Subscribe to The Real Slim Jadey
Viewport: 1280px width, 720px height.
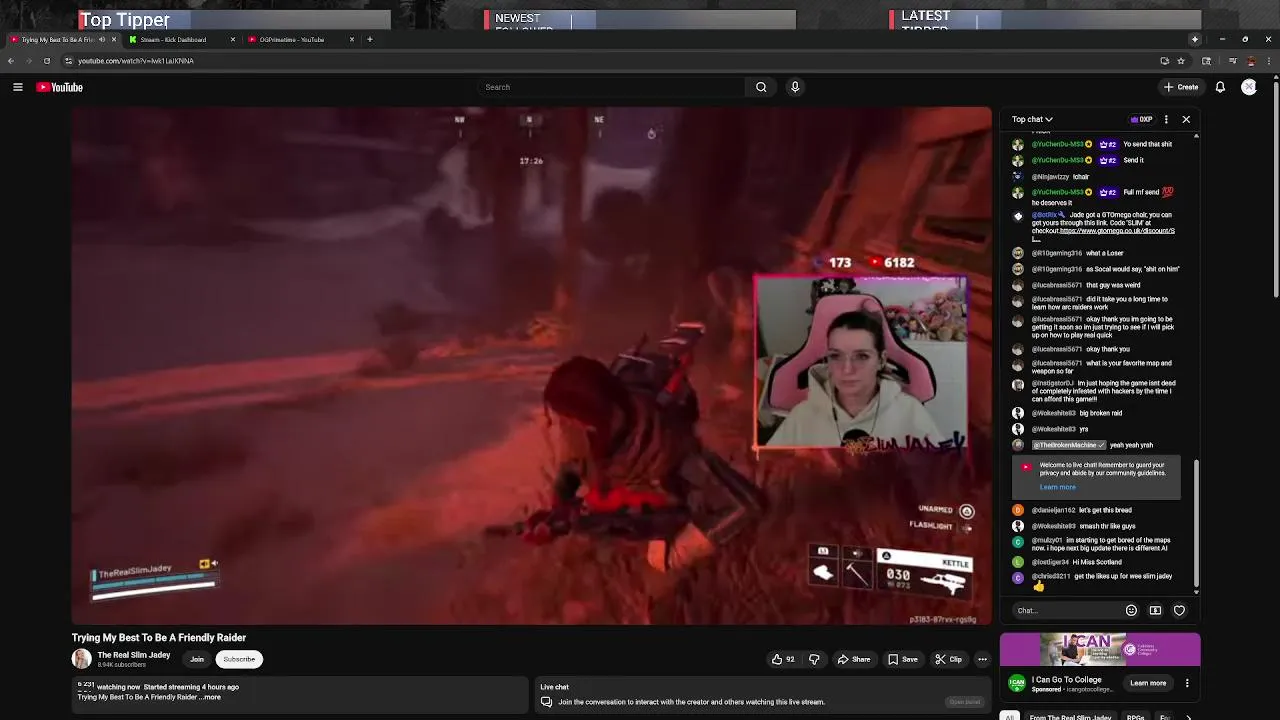pyautogui.click(x=239, y=659)
